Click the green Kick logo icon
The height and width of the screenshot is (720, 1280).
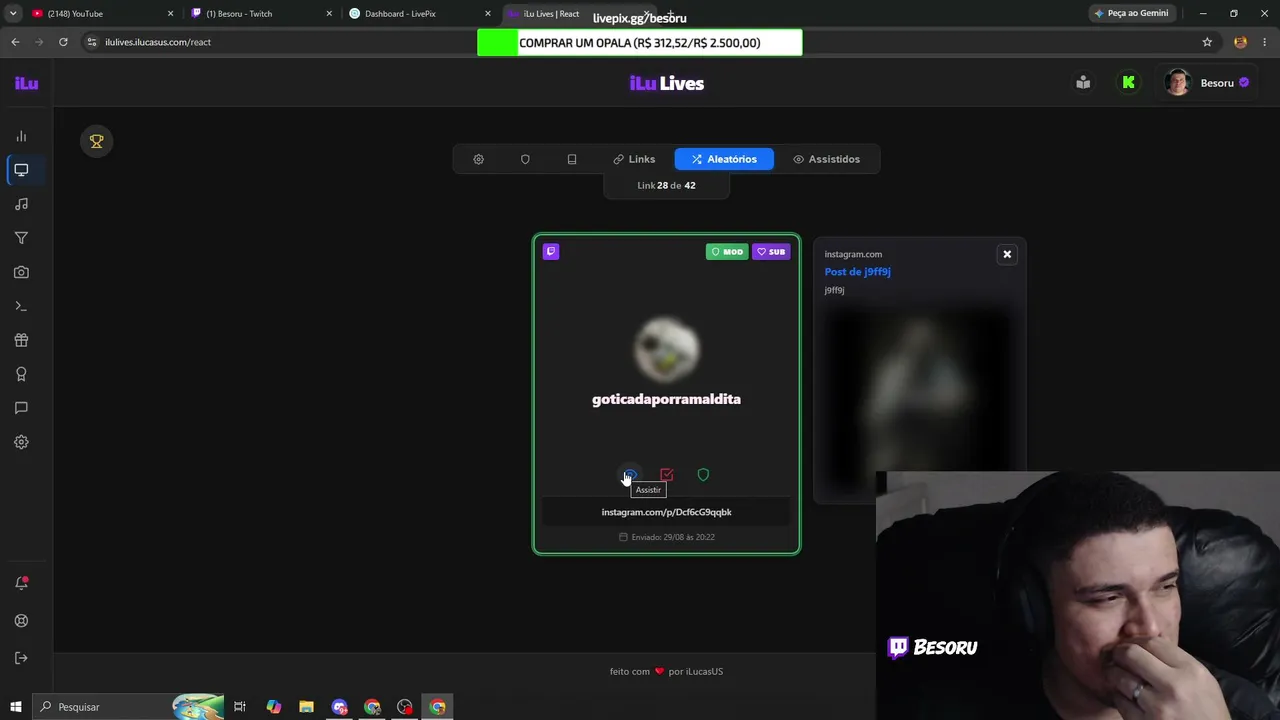point(1129,83)
